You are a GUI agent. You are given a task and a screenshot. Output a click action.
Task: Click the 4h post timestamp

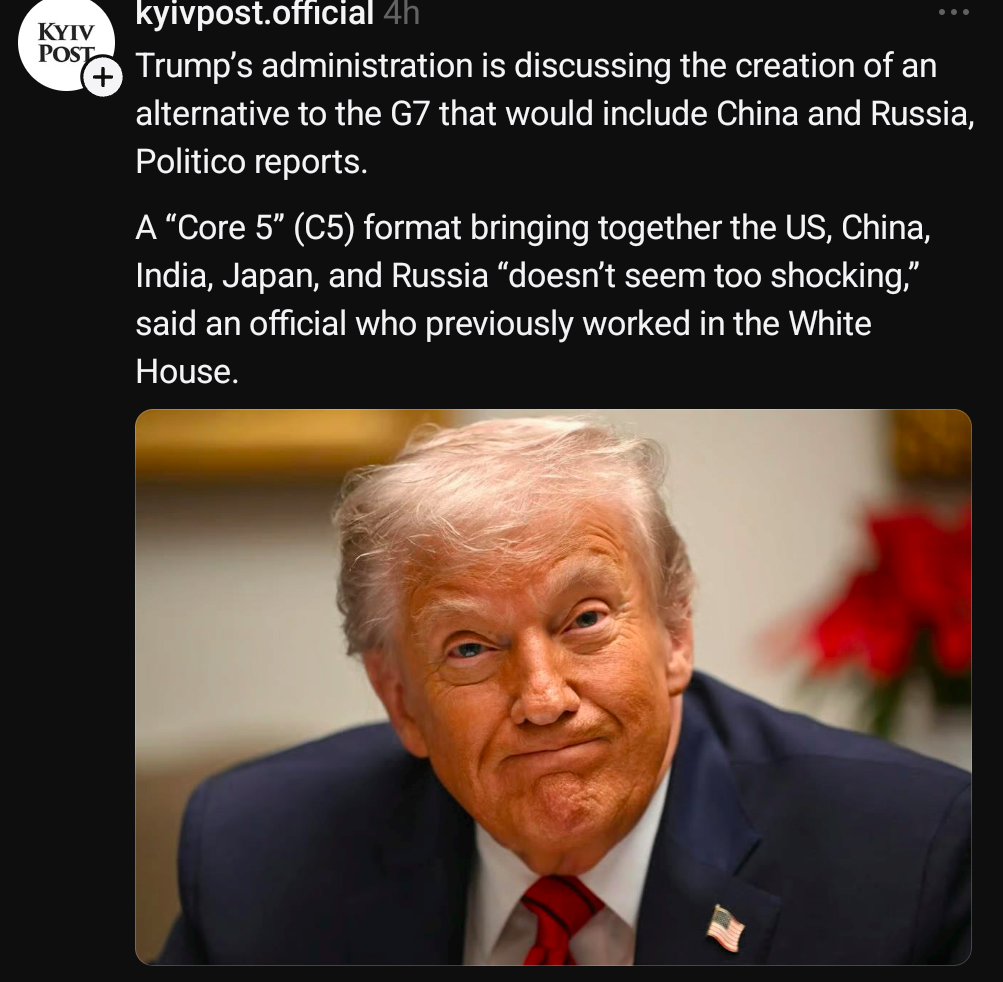point(402,13)
